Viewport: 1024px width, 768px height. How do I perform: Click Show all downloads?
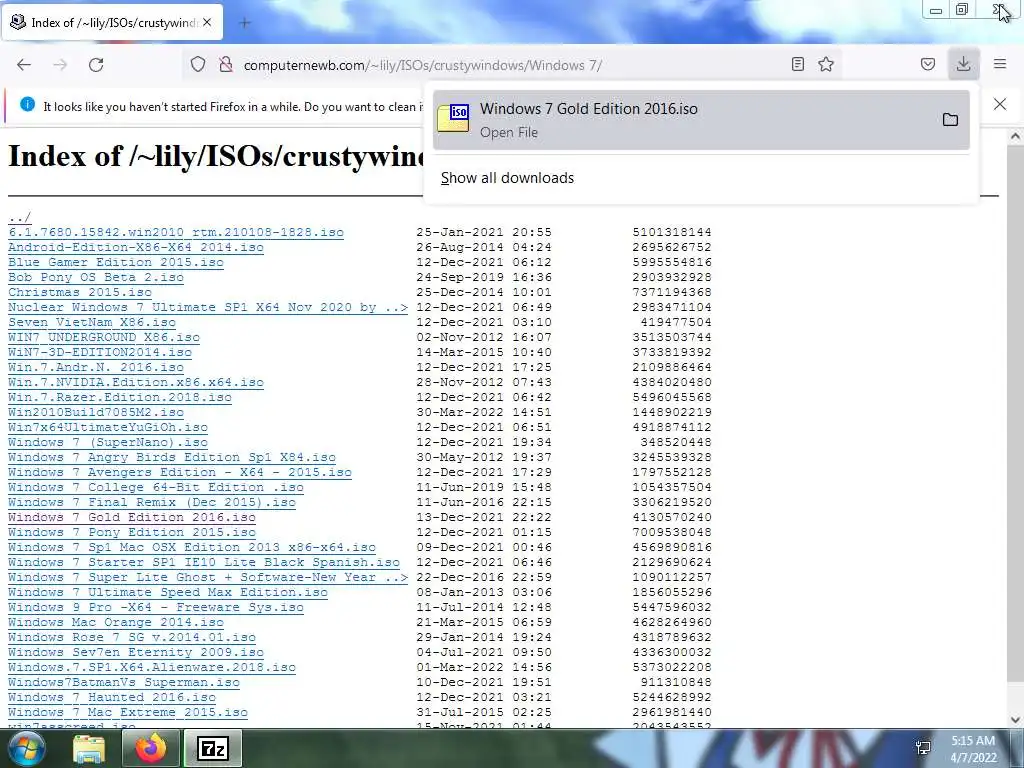[507, 178]
